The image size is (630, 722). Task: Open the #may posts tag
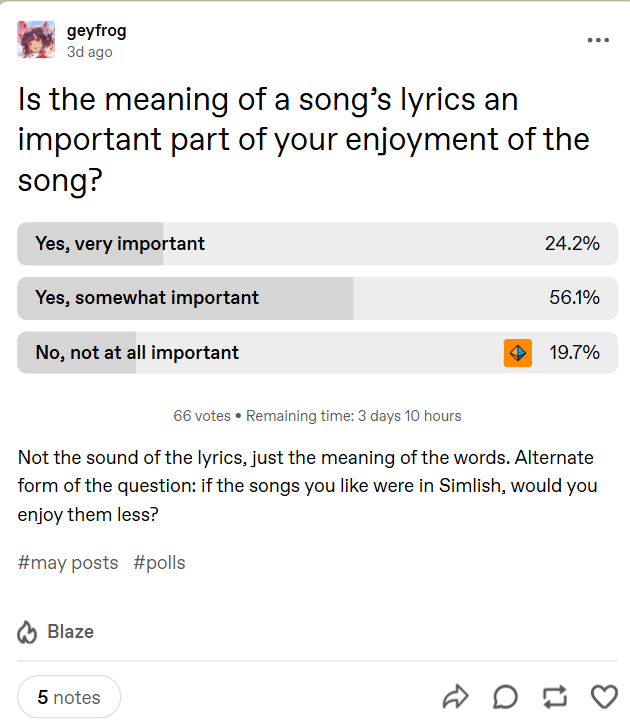68,562
